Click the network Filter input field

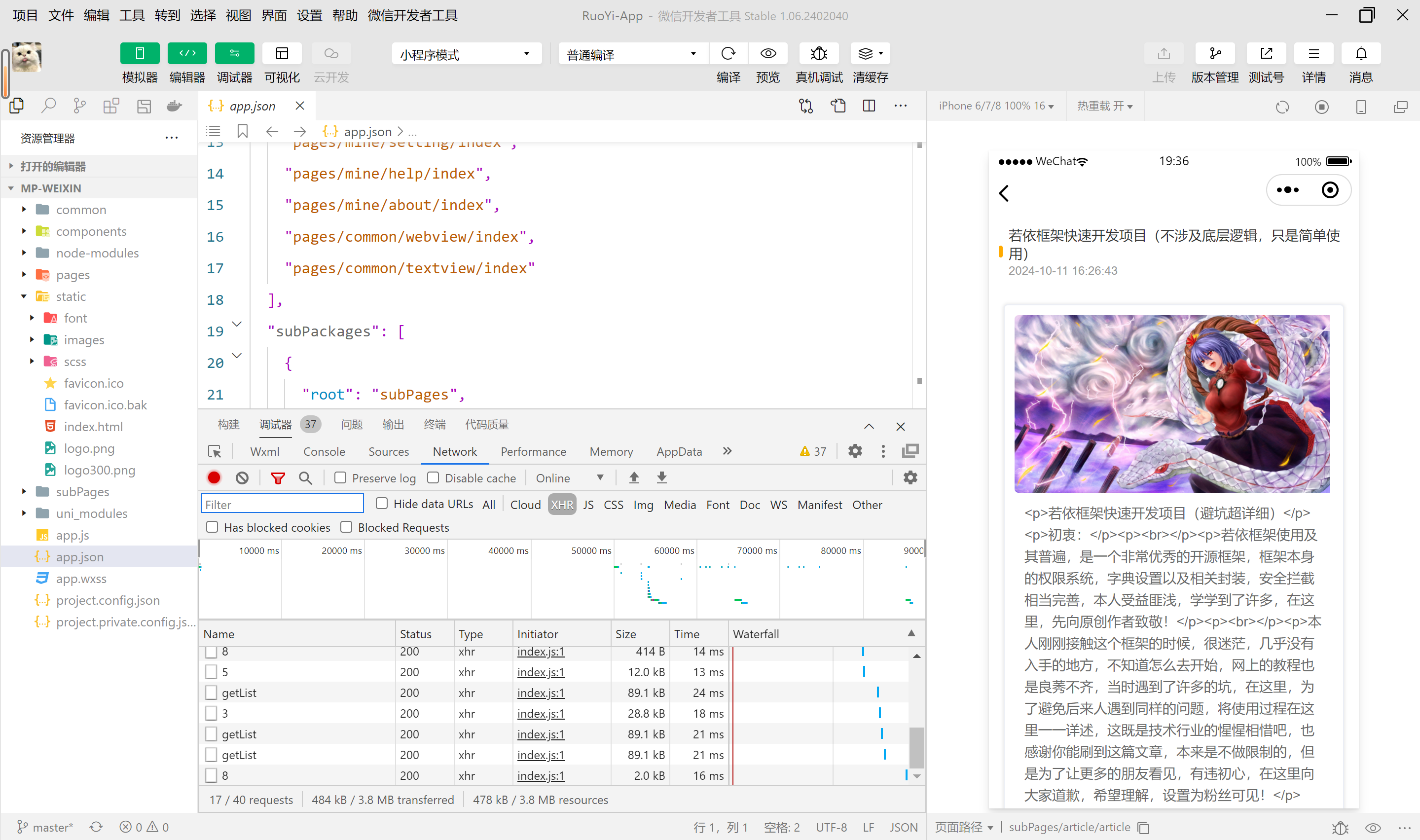click(x=282, y=504)
